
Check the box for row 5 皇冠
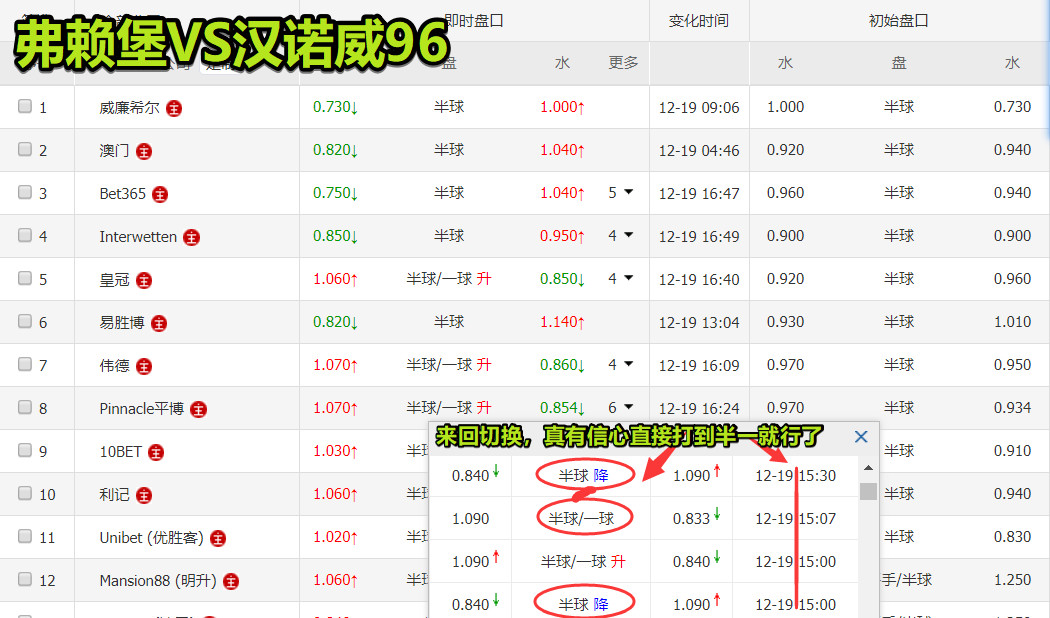tap(25, 279)
